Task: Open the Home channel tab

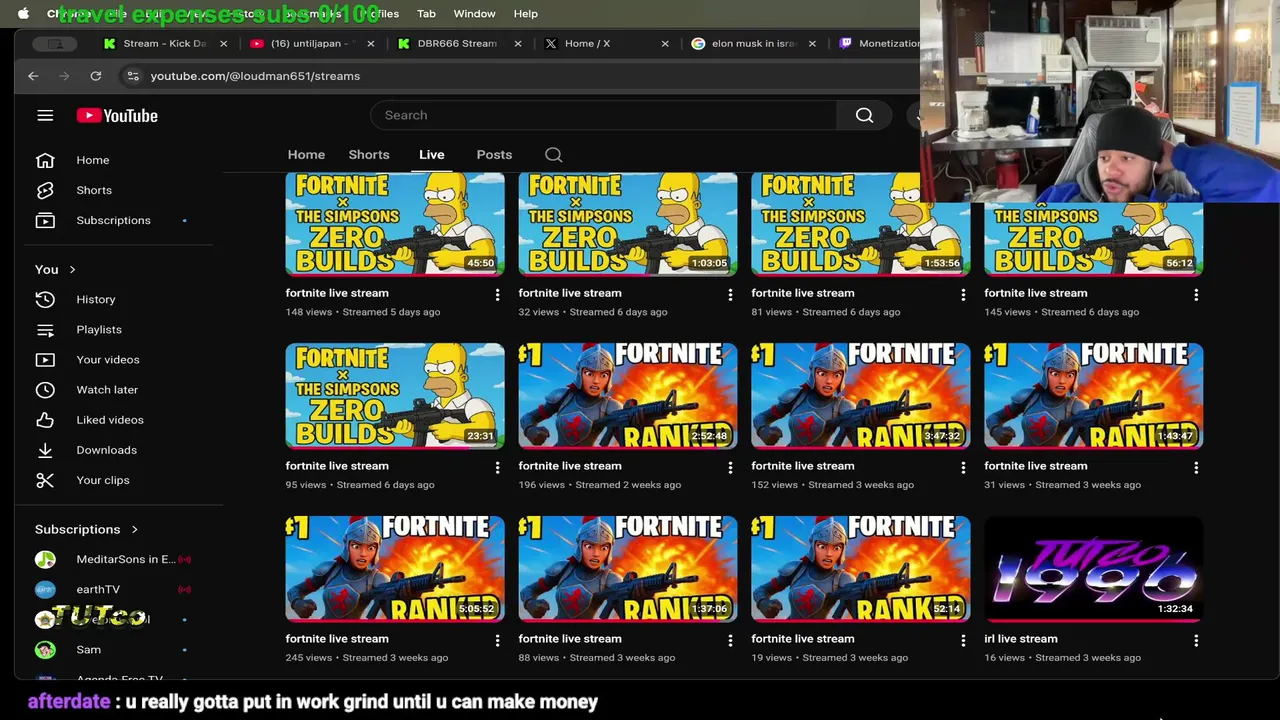Action: pos(306,155)
